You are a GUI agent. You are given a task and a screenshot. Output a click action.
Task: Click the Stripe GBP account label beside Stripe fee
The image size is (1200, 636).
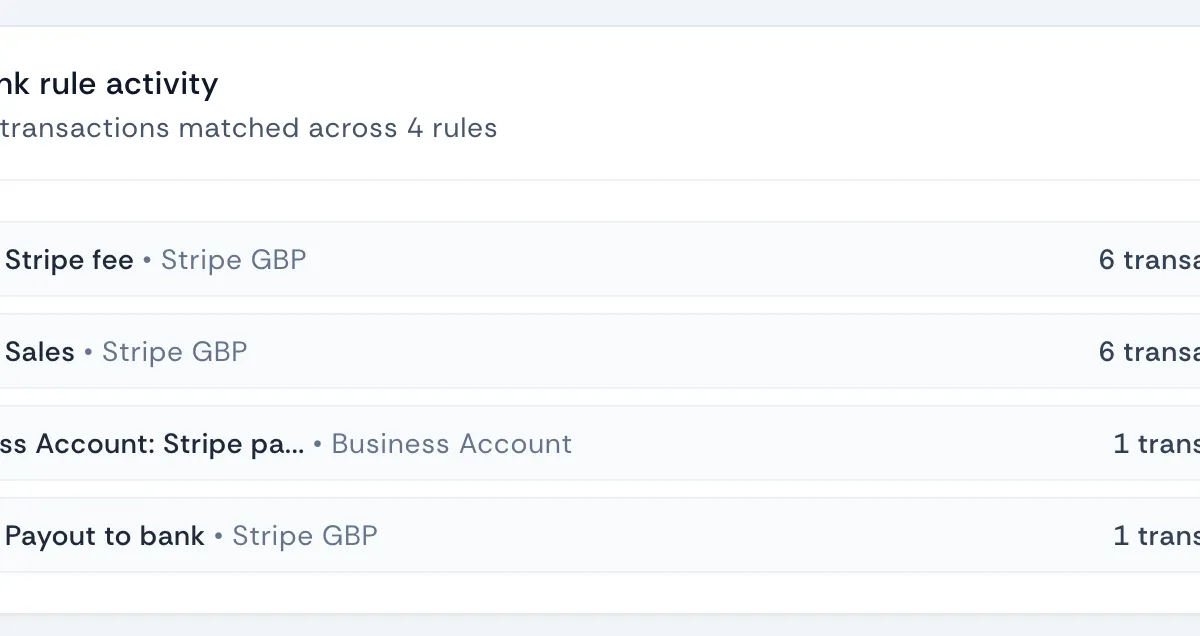point(233,259)
